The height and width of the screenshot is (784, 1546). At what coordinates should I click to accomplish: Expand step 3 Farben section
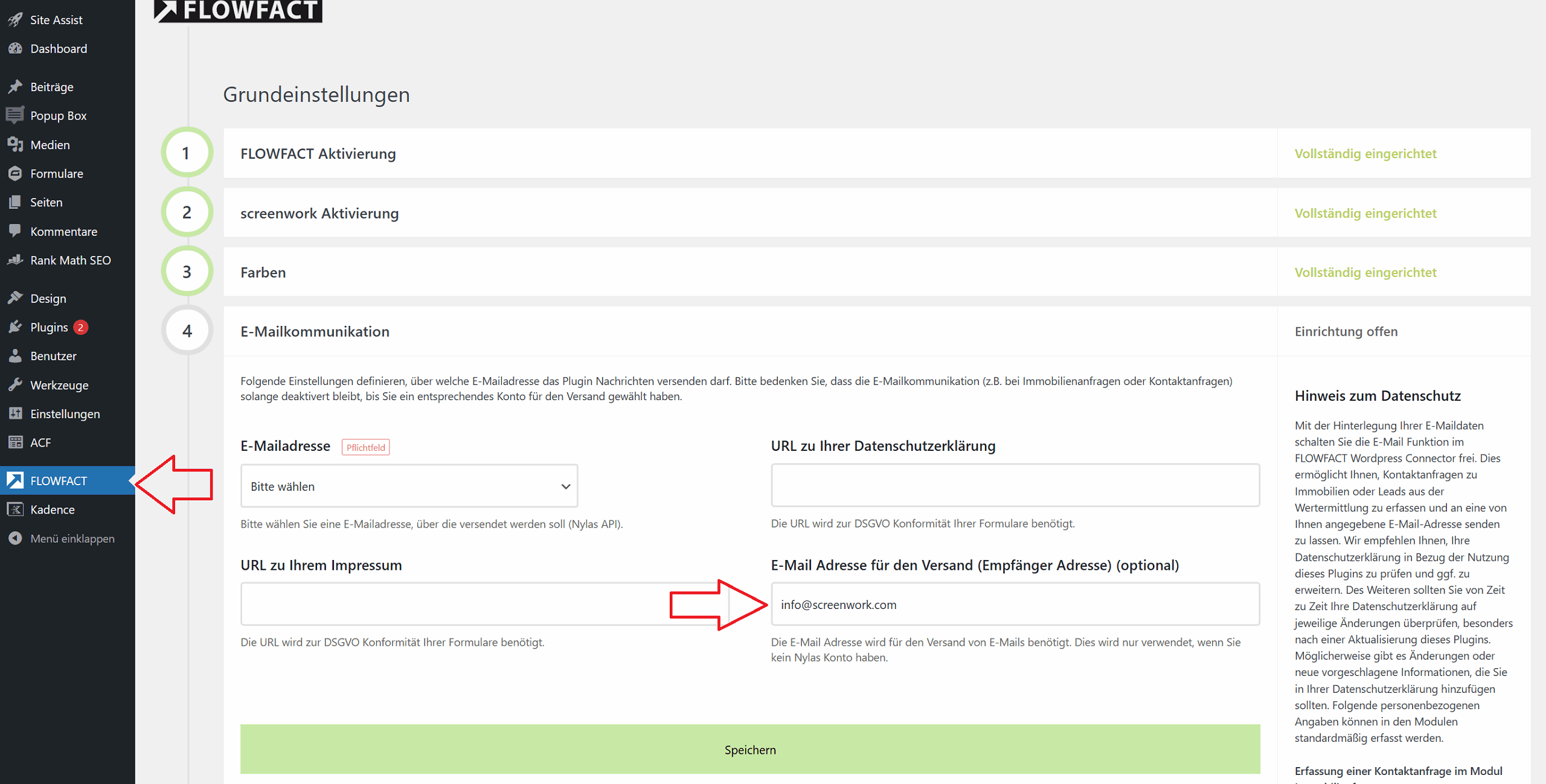[750, 272]
